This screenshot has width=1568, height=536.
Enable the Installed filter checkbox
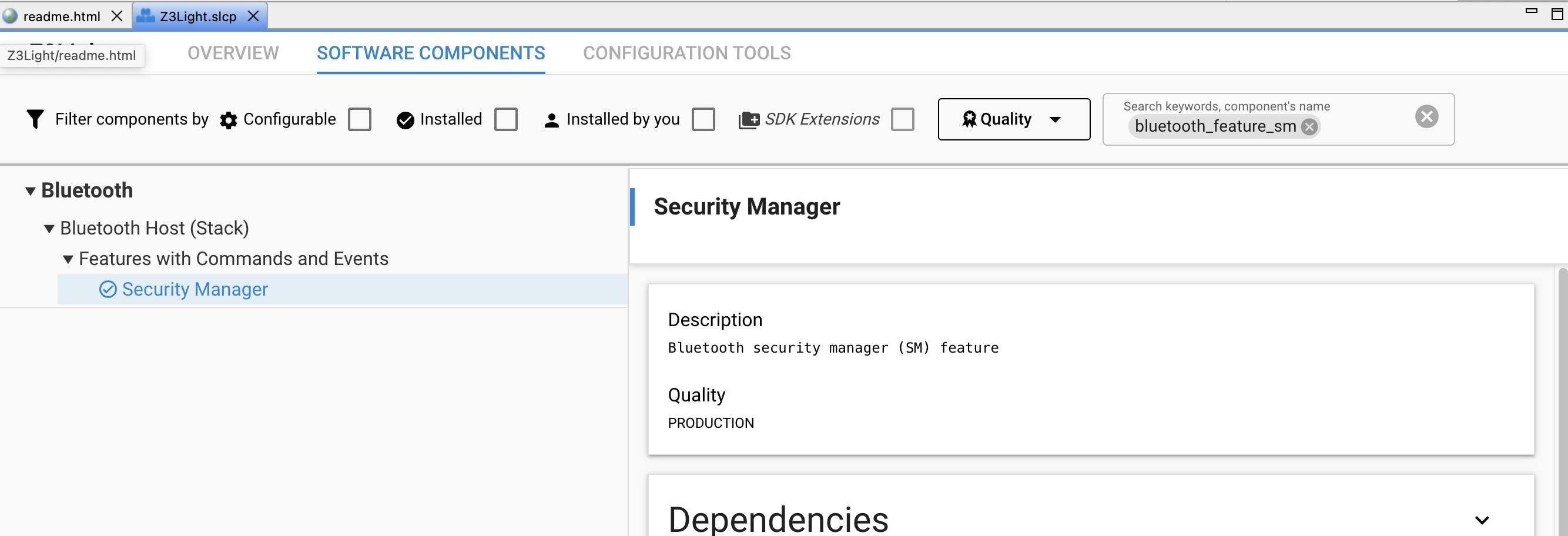point(506,119)
